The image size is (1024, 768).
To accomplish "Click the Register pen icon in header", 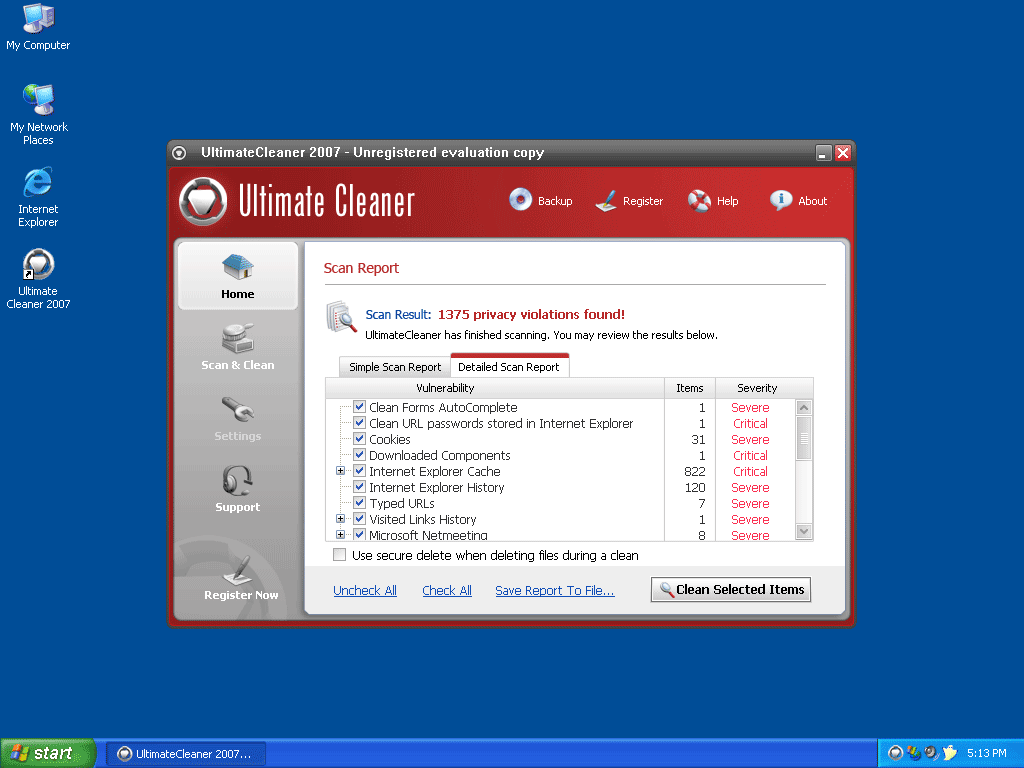I will pyautogui.click(x=606, y=201).
